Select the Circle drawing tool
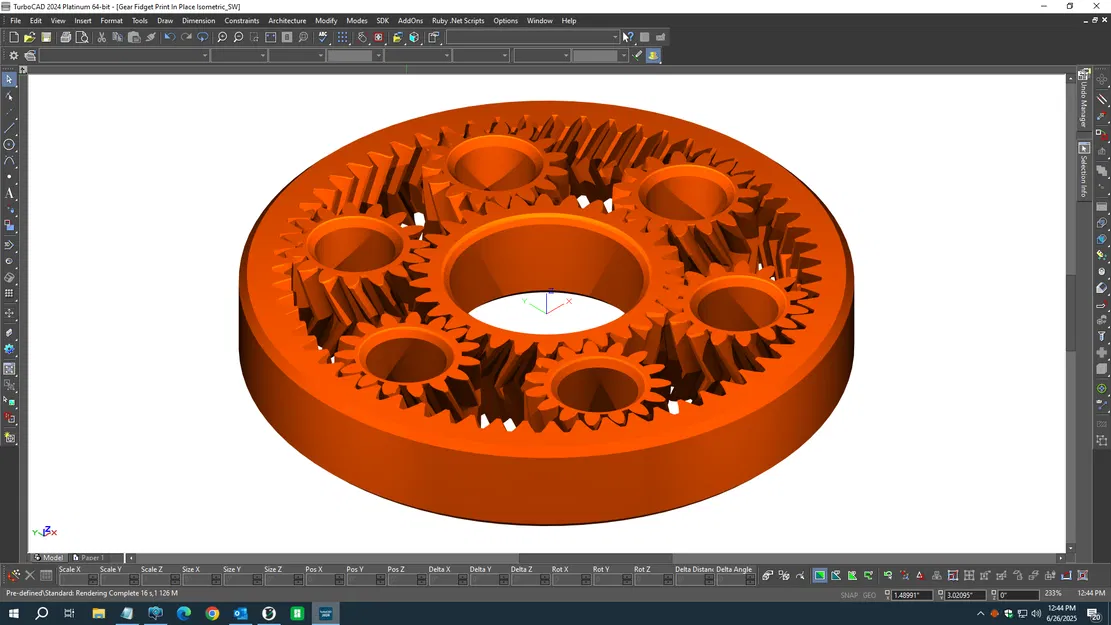1111x625 pixels. coord(9,145)
